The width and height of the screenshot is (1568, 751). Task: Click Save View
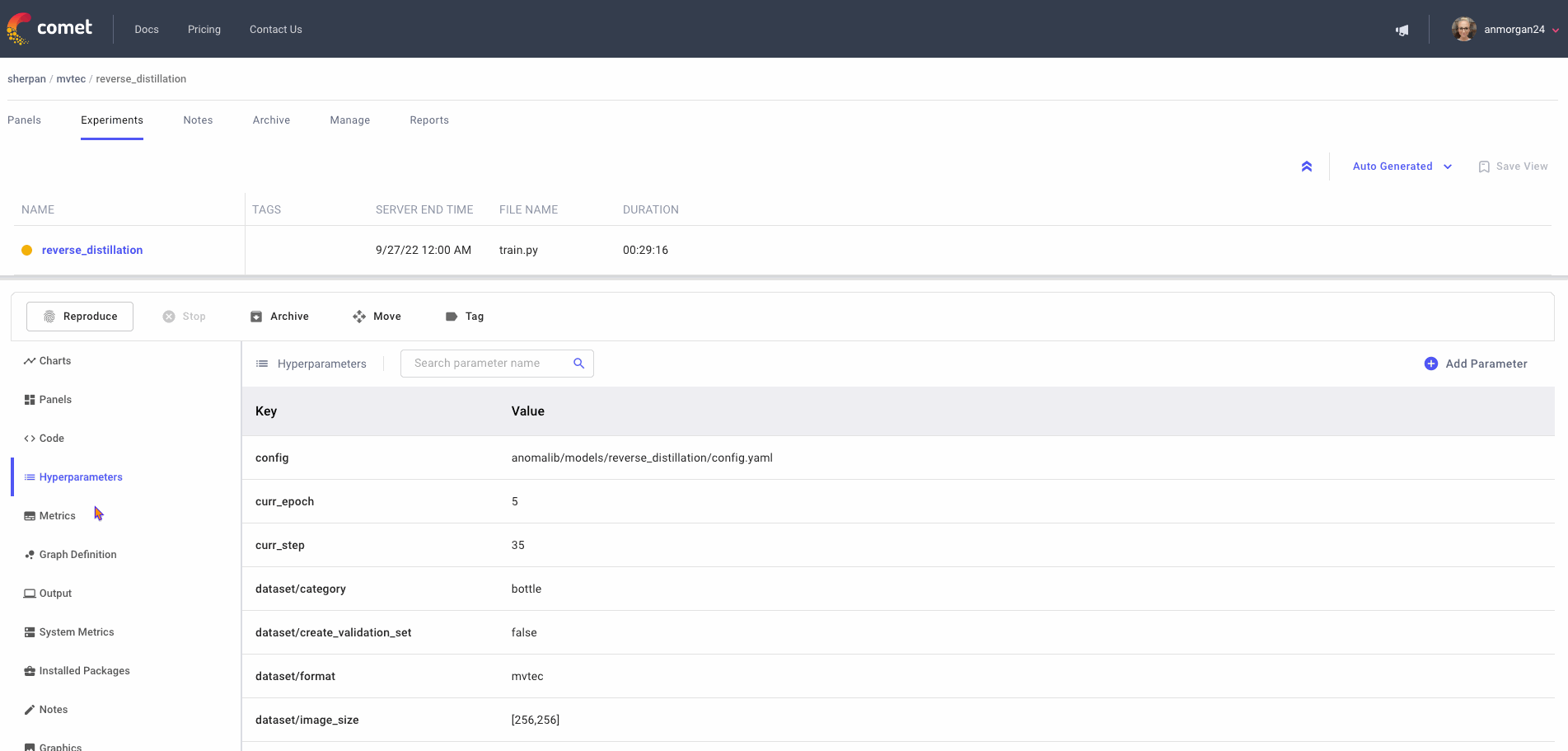click(1513, 167)
